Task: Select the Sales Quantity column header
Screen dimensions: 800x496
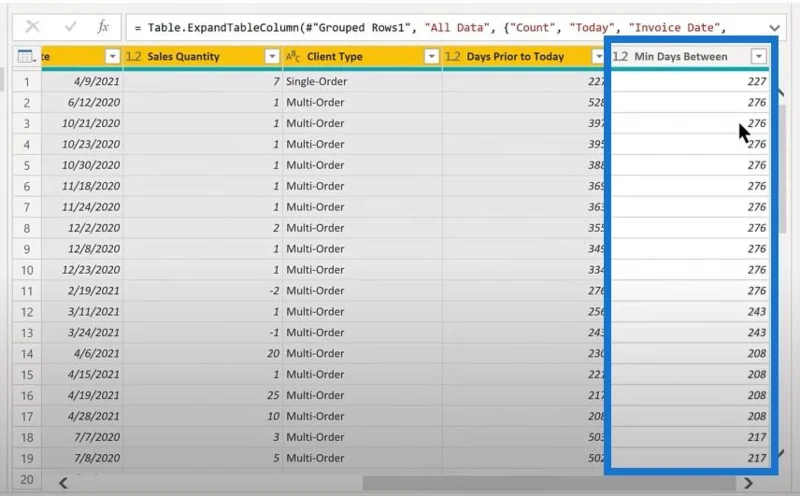Action: tap(183, 57)
